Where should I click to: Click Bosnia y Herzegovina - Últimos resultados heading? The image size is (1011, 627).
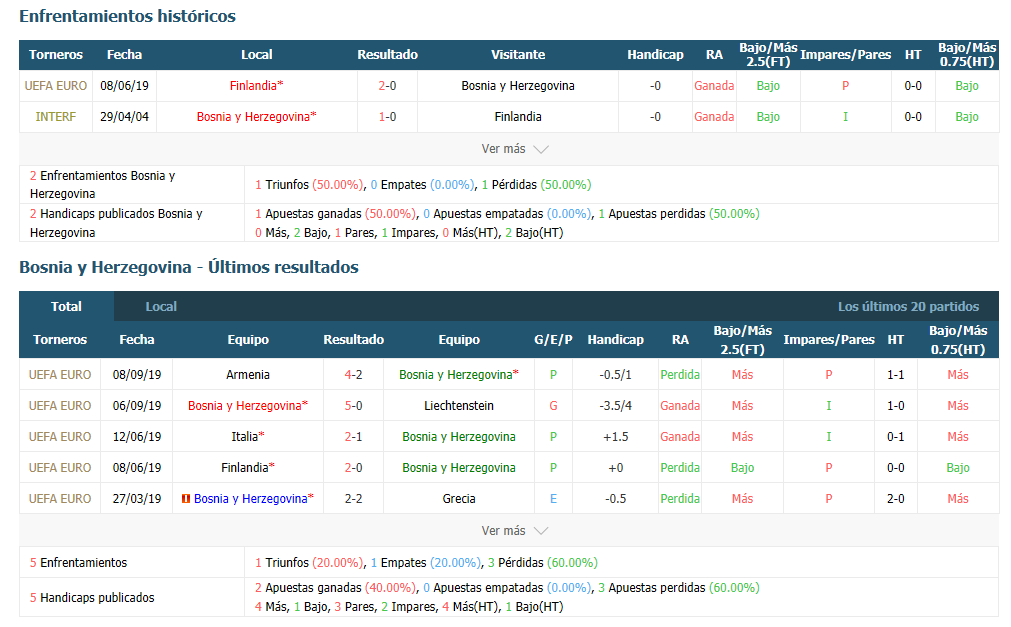(189, 267)
